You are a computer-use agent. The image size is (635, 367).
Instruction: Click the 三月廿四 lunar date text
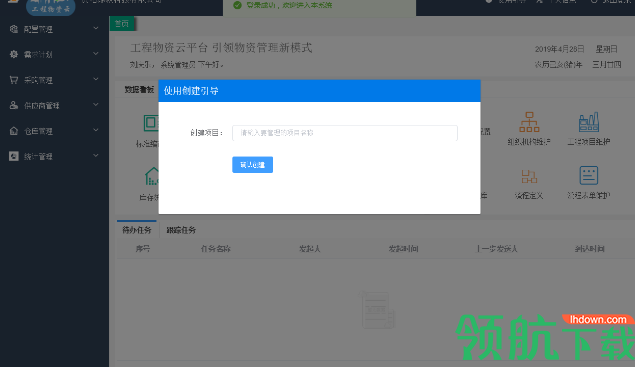coord(607,64)
